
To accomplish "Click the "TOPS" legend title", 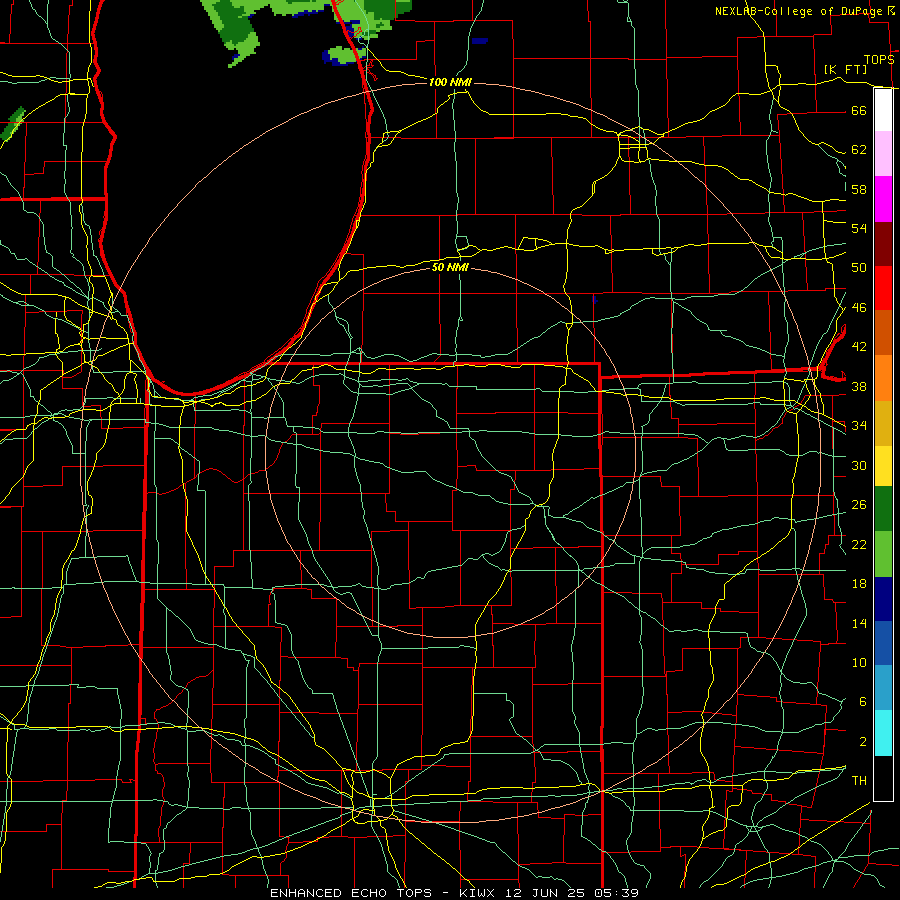I will tap(879, 60).
